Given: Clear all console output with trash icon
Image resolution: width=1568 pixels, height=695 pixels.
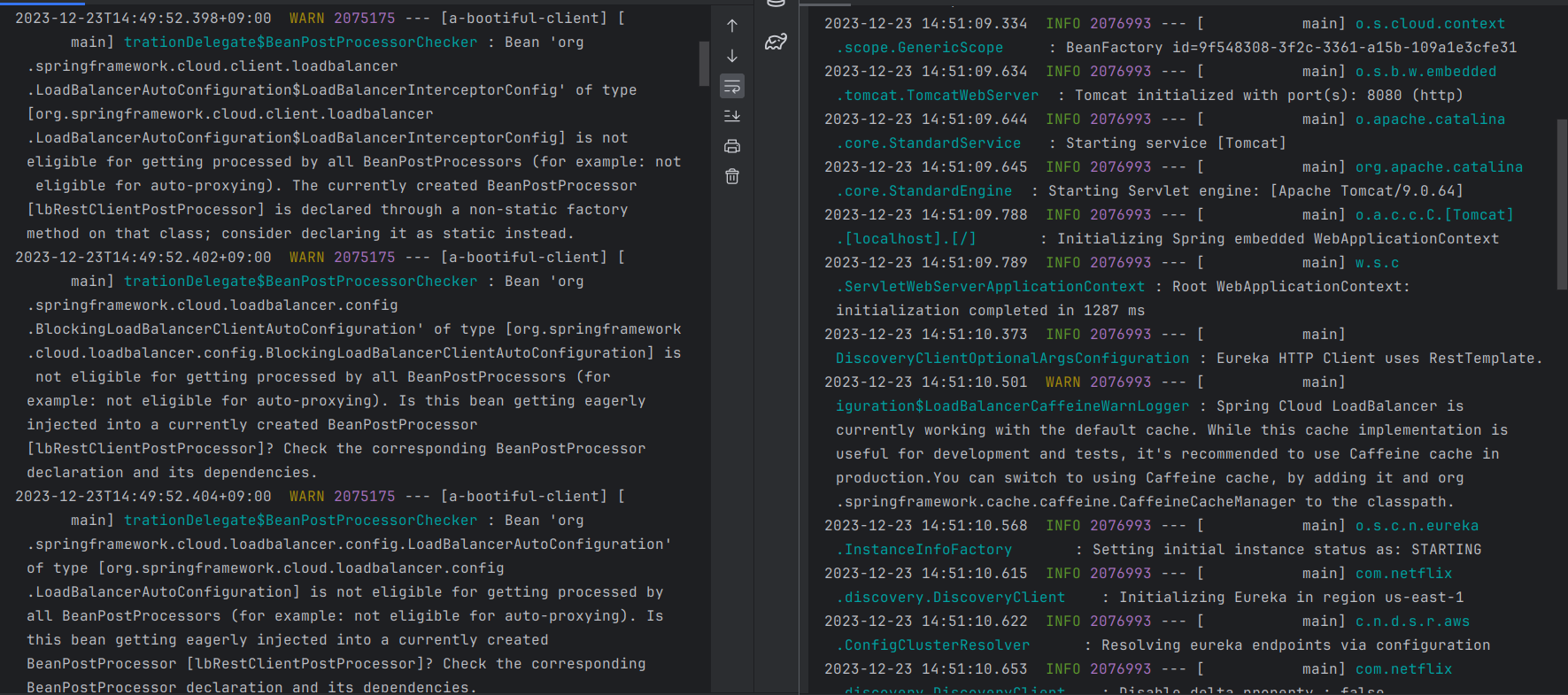Looking at the screenshot, I should click(732, 176).
